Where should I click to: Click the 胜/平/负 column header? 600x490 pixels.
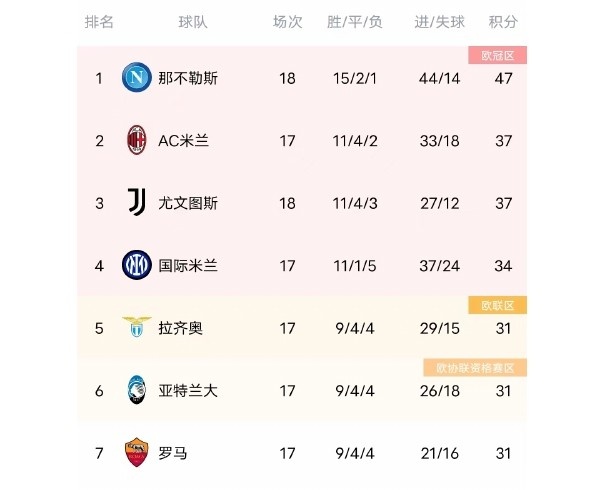coord(355,22)
